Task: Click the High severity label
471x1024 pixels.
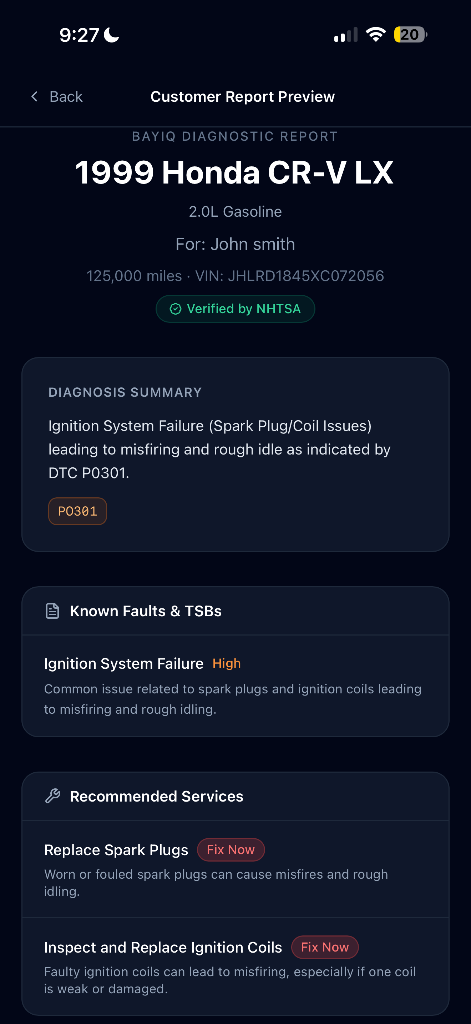Action: pos(227,664)
